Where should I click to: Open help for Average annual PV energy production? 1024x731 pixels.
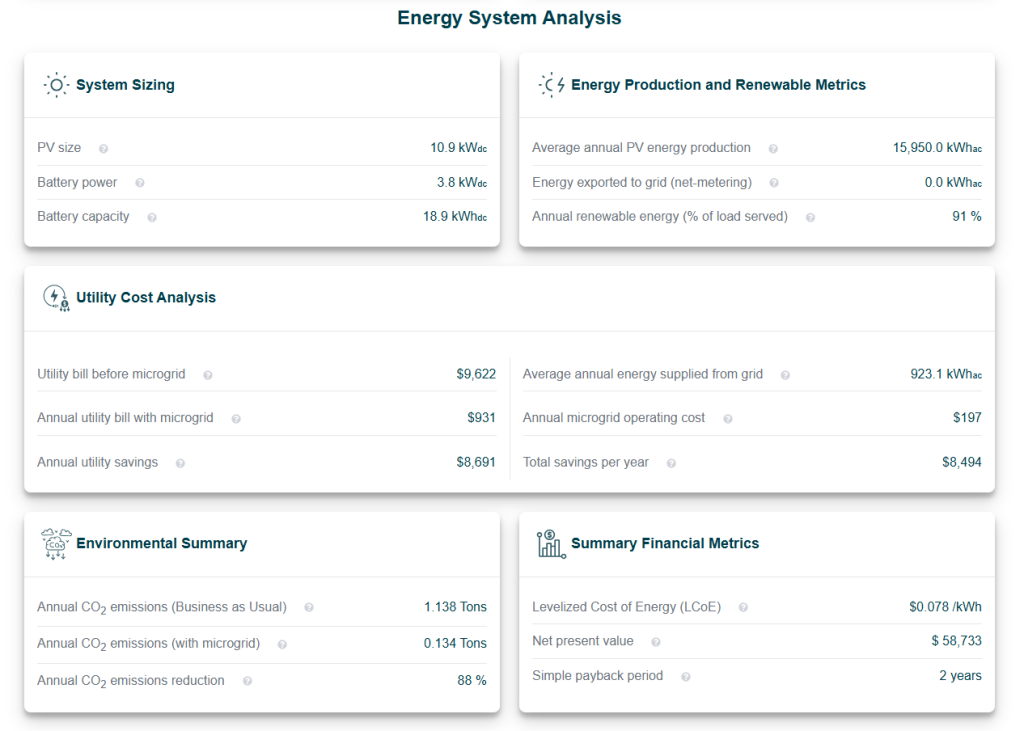[773, 148]
